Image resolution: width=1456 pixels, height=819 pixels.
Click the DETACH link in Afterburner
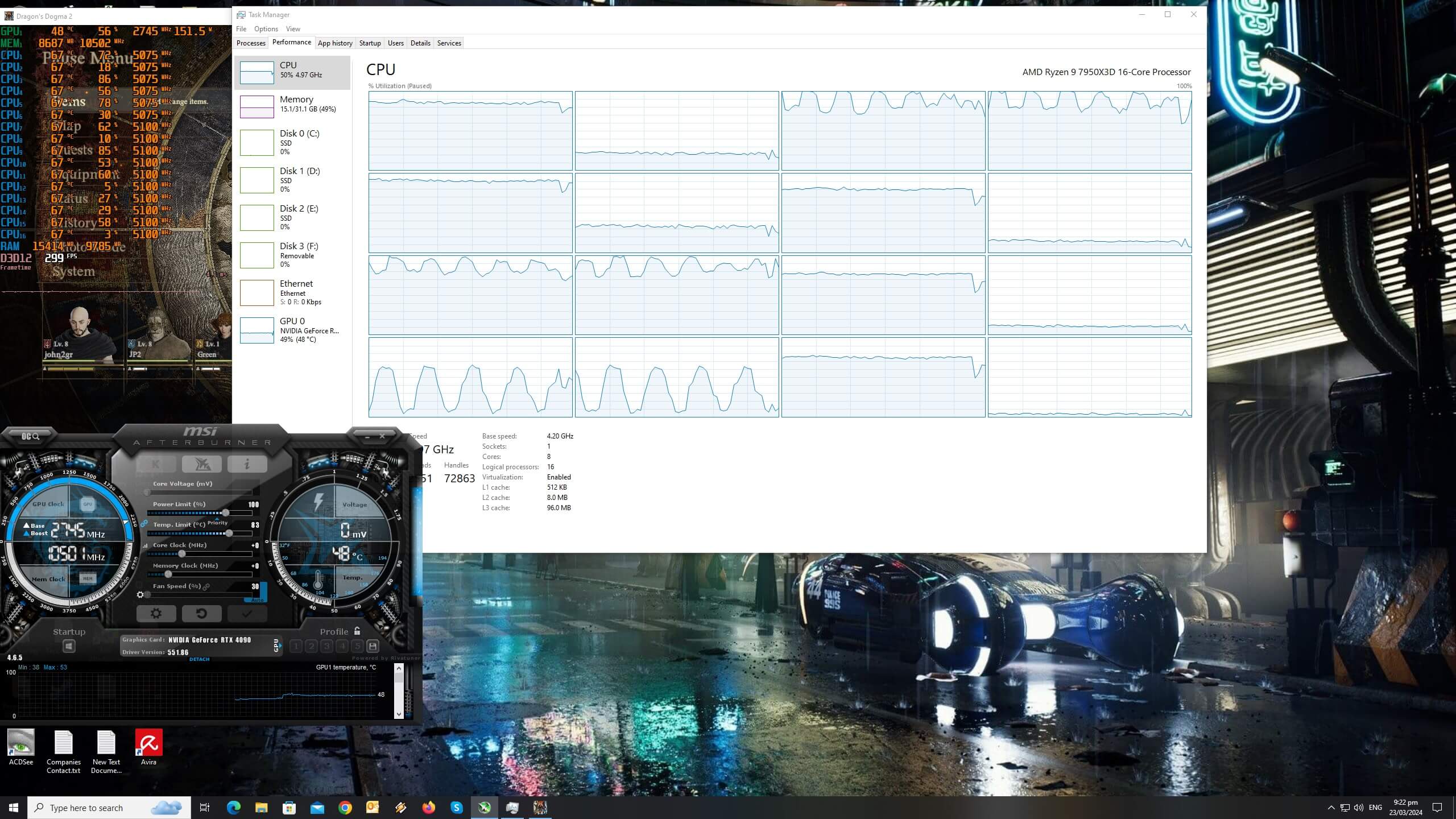click(199, 659)
